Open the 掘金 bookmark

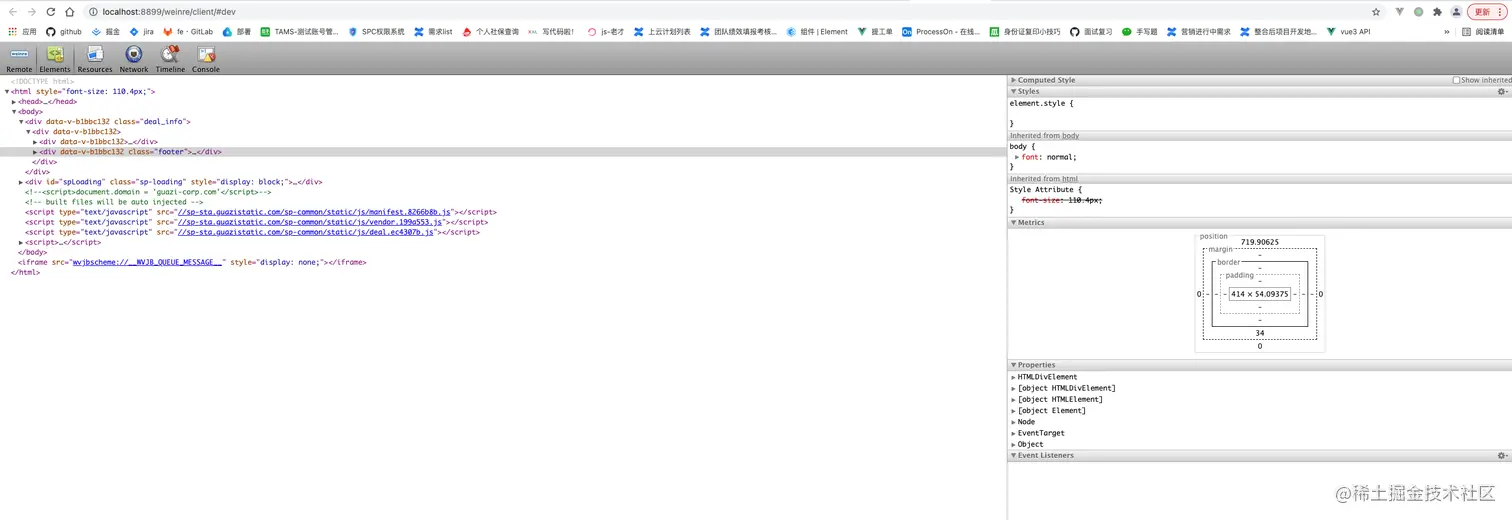pos(106,31)
